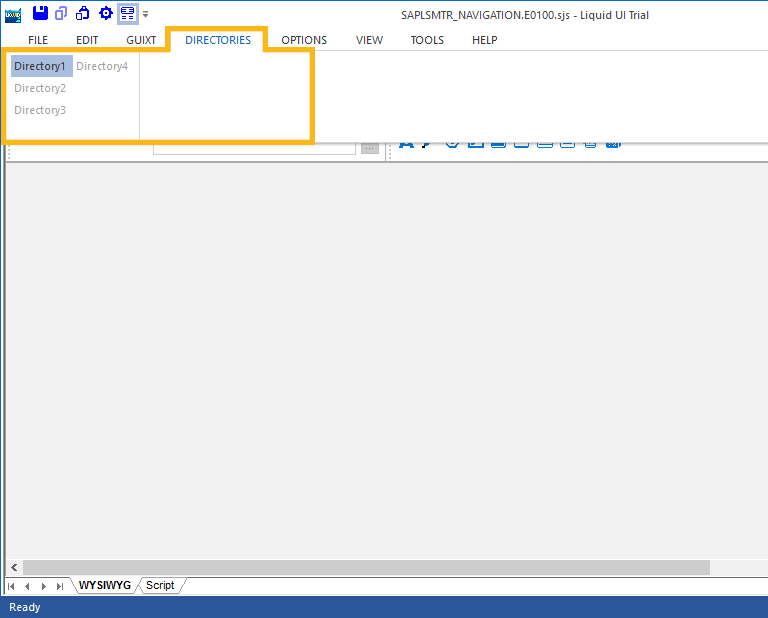The width and height of the screenshot is (768, 618).
Task: Jump to last tab using navigation arrow
Action: point(60,586)
